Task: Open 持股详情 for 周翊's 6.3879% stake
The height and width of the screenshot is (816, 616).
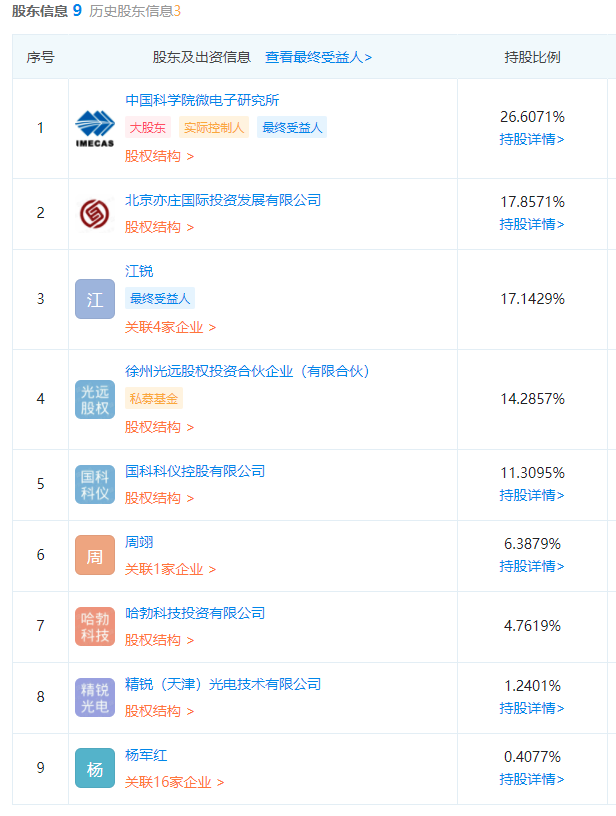Action: pos(532,566)
